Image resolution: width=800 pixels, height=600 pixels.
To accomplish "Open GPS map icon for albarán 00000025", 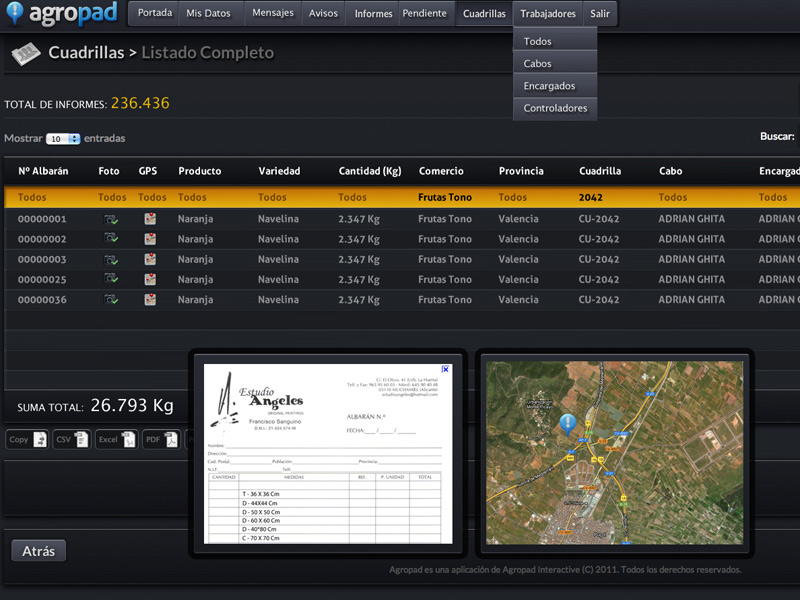I will click(150, 279).
